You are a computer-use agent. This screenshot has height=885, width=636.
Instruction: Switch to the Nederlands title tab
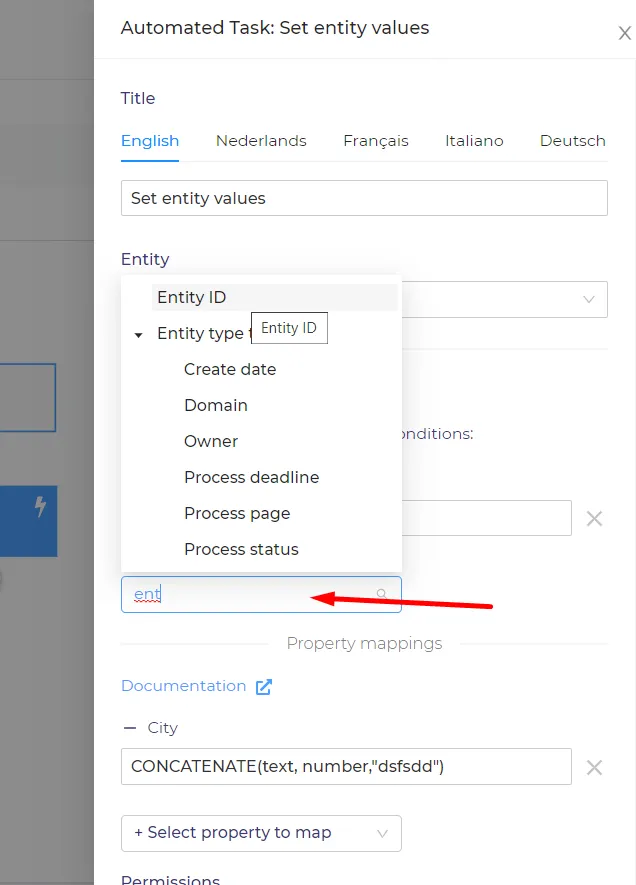pos(261,141)
